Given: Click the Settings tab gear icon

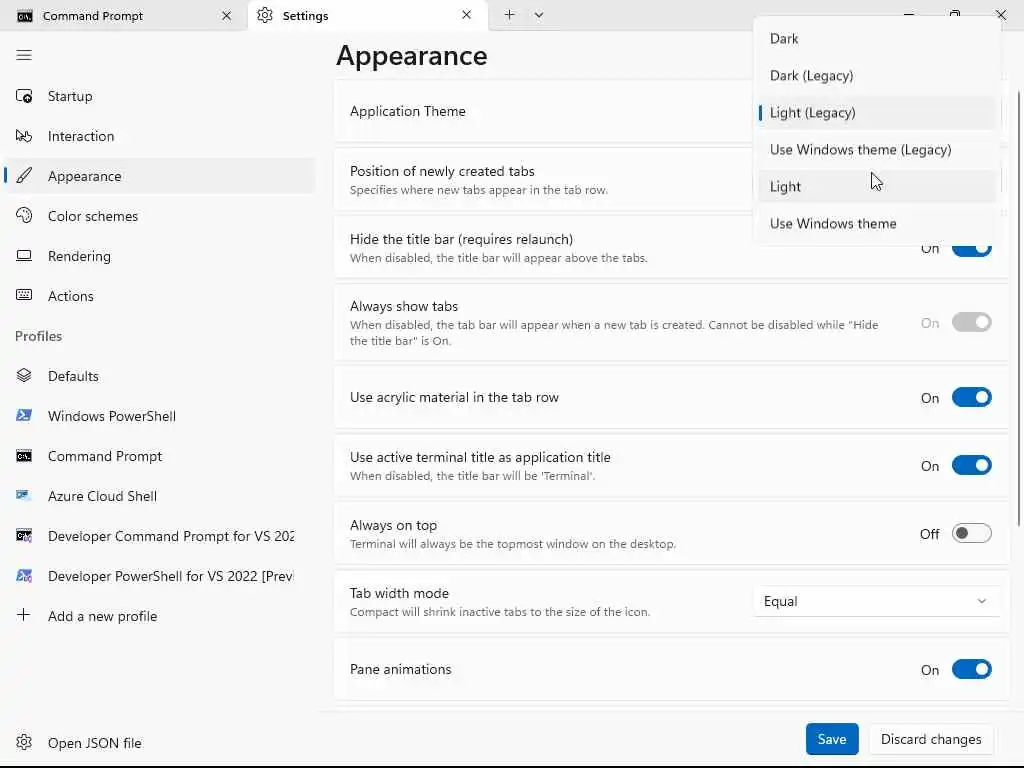Looking at the screenshot, I should tap(264, 15).
